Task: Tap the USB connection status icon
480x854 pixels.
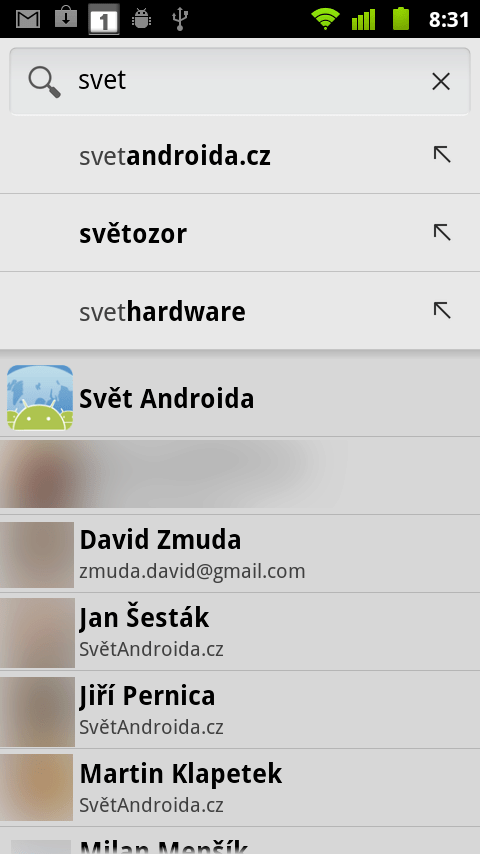Action: pos(180,19)
